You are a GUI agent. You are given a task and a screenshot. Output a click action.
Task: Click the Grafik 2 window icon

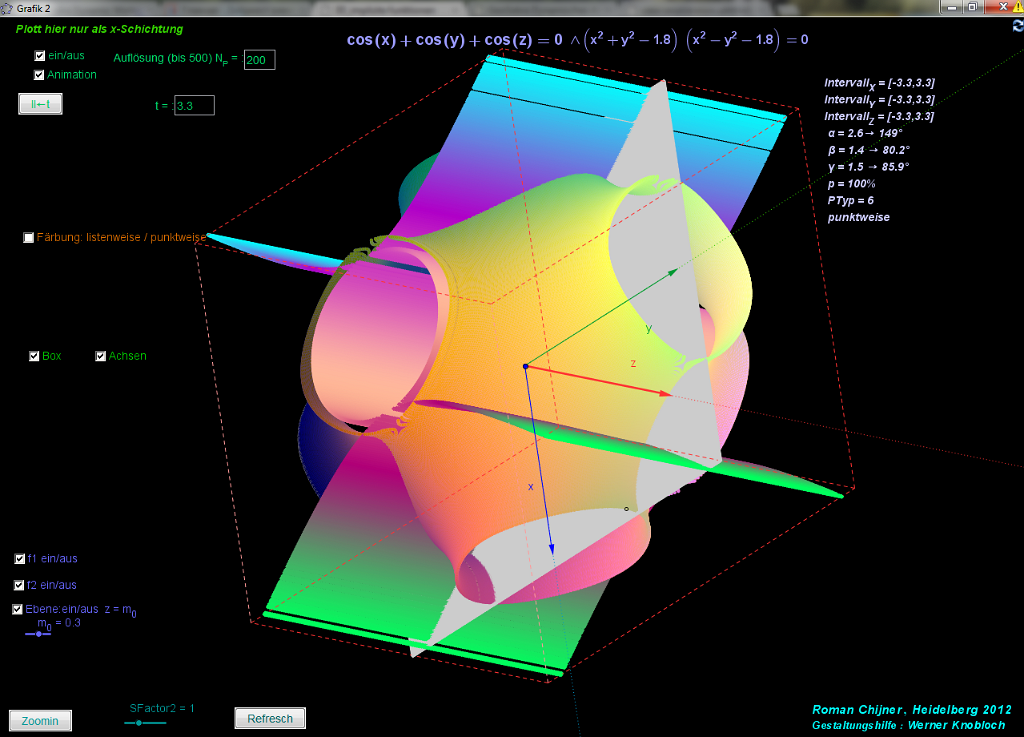coord(8,7)
